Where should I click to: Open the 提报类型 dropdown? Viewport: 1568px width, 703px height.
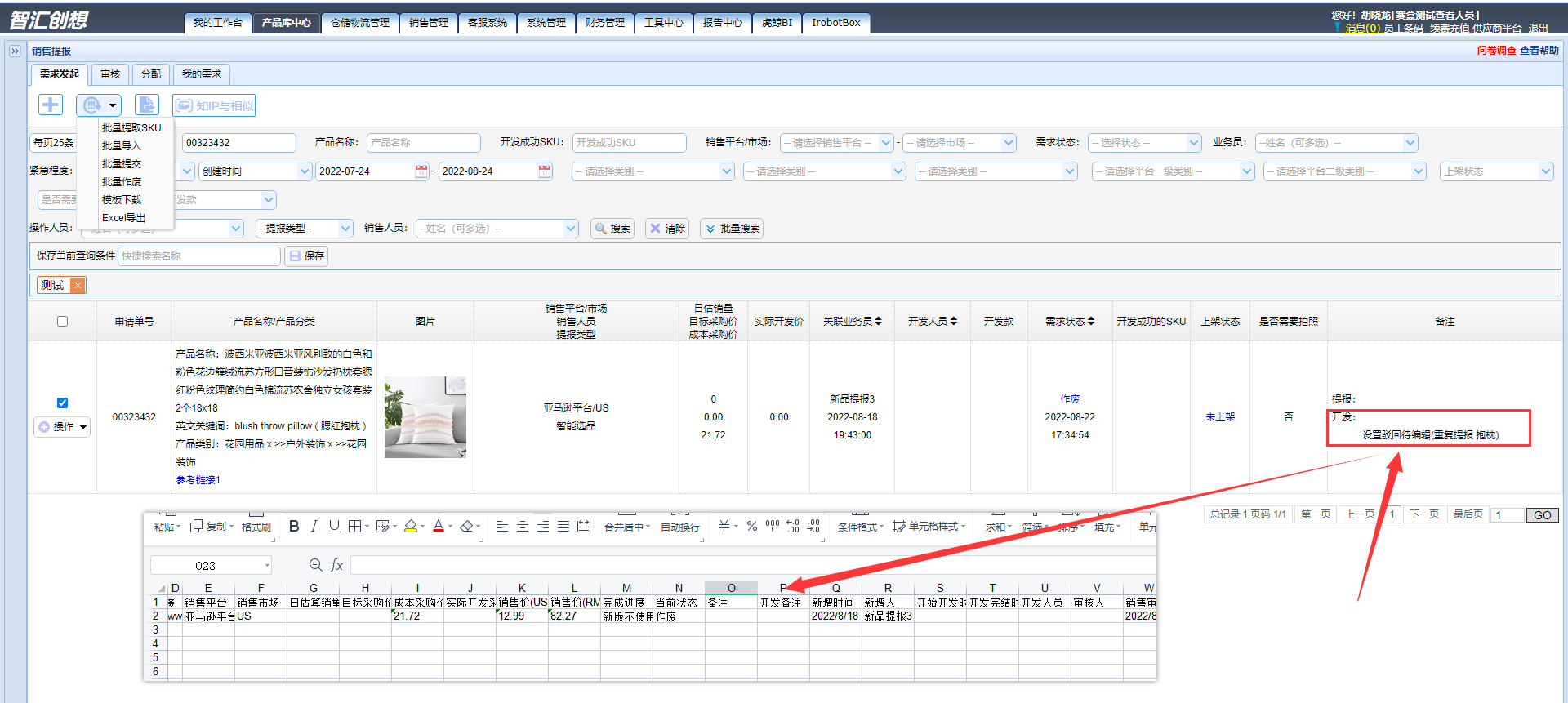point(305,229)
